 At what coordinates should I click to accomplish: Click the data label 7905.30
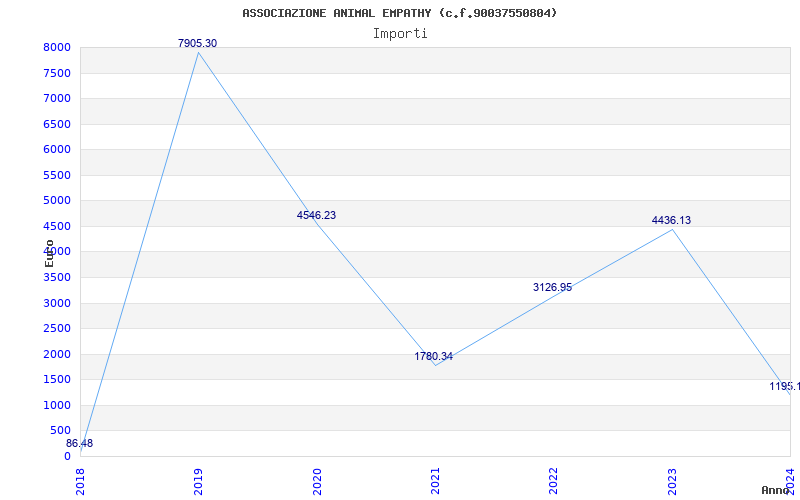point(197,43)
